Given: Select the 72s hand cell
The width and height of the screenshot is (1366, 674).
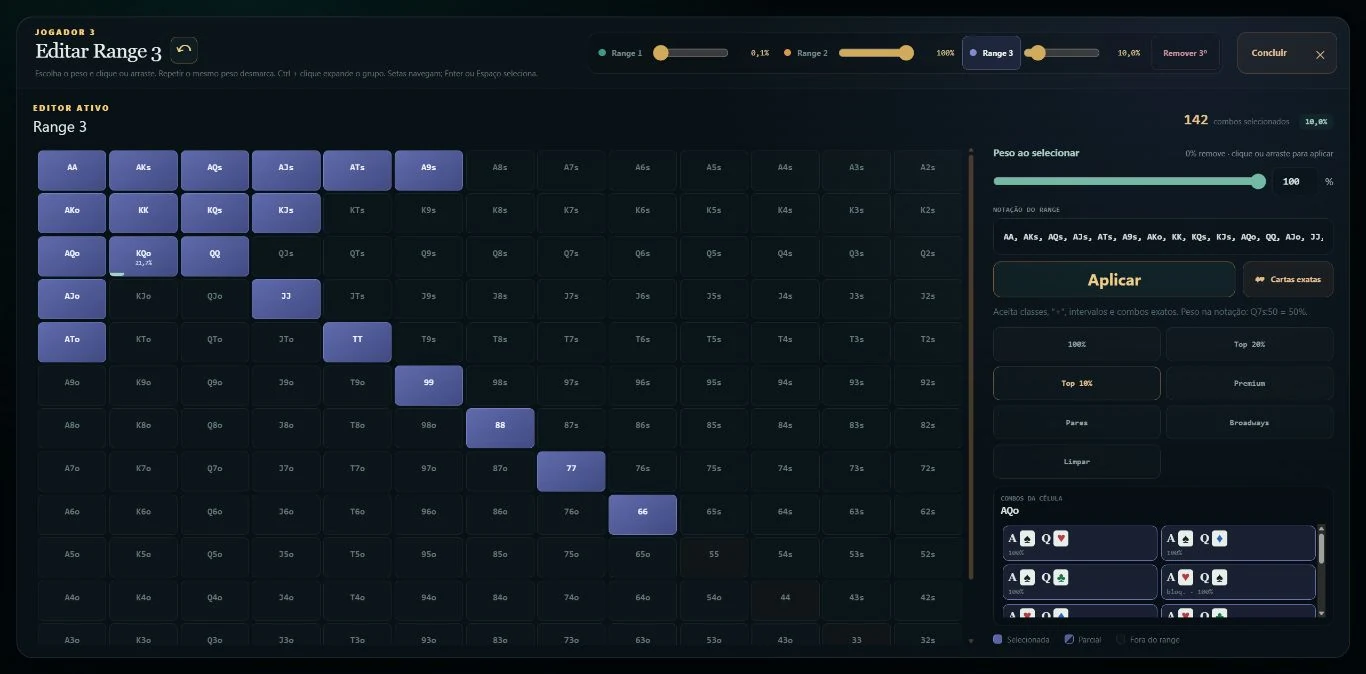Looking at the screenshot, I should point(928,471).
